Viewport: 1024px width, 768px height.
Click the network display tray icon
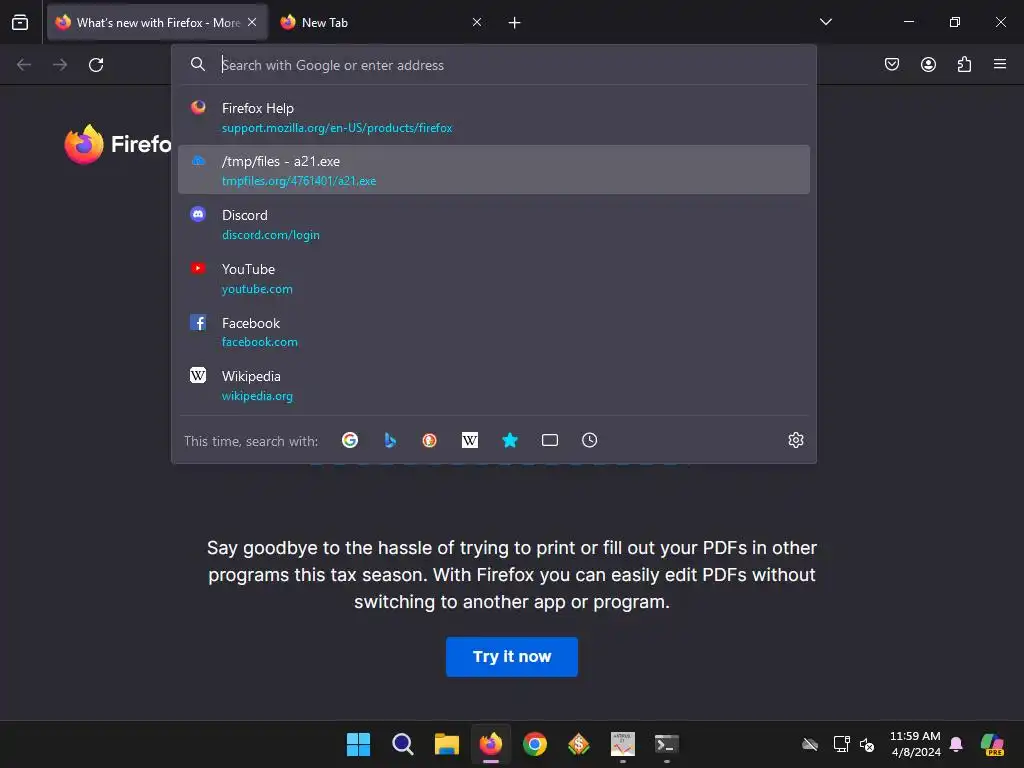(x=841, y=744)
